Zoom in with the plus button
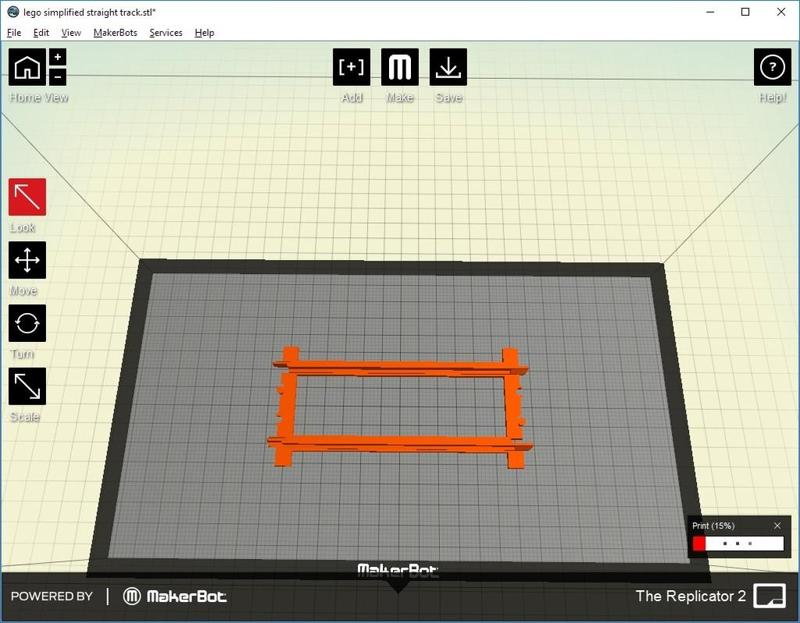Screen dimensions: 800x623 tap(58, 57)
